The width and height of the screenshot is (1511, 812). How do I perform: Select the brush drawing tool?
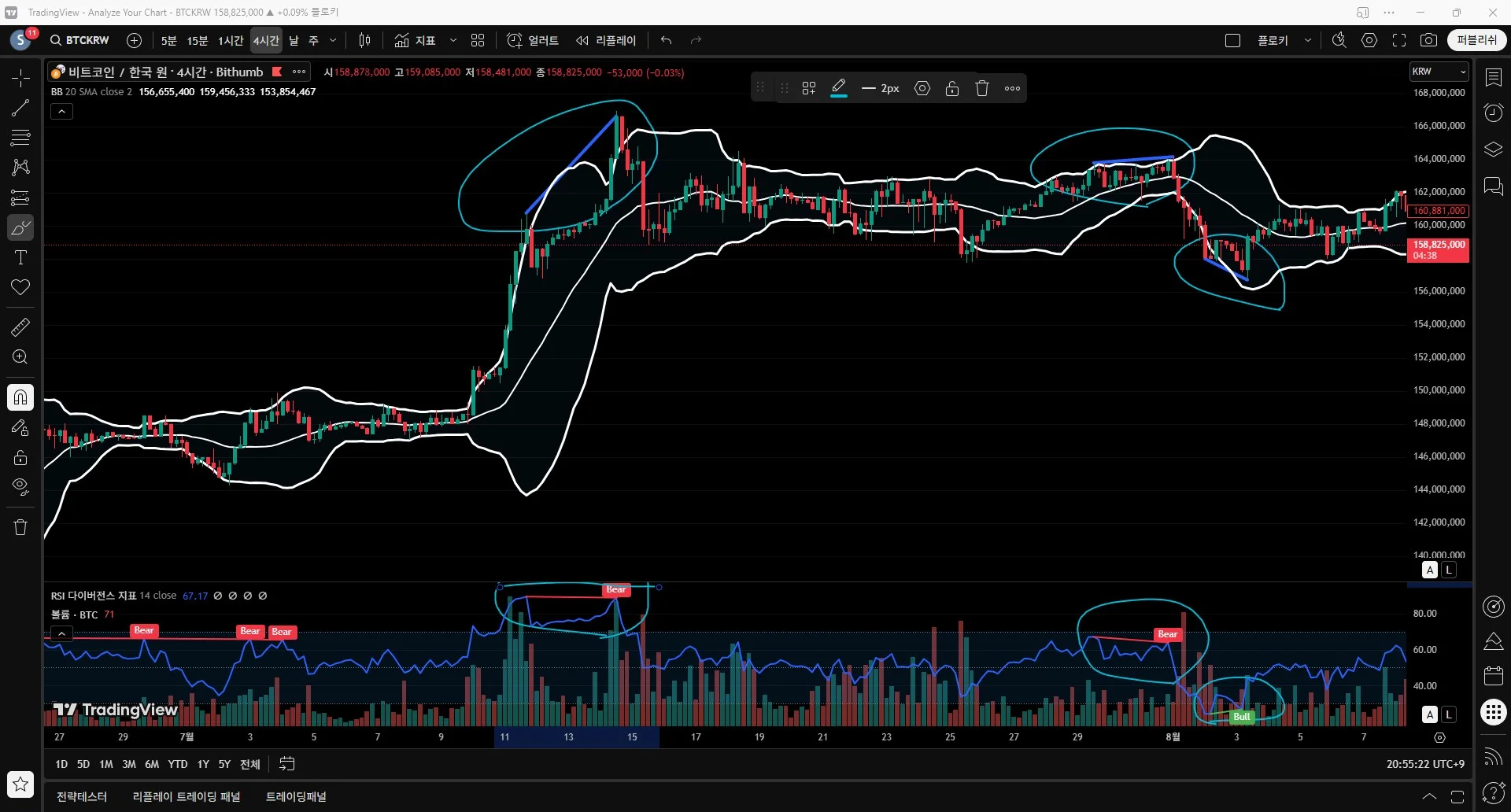coord(20,228)
